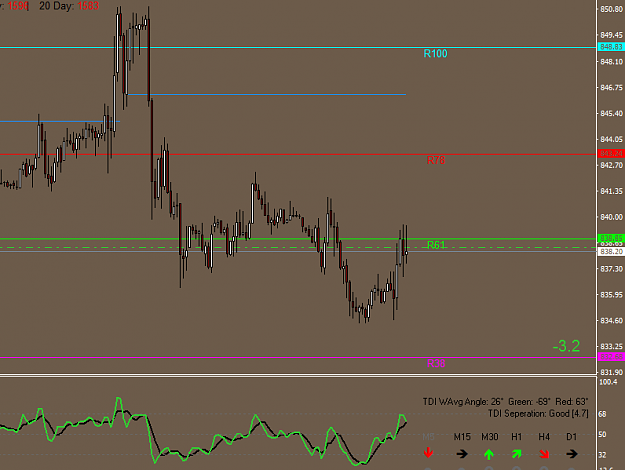
Task: Select the H1 timeframe label
Action: click(517, 437)
